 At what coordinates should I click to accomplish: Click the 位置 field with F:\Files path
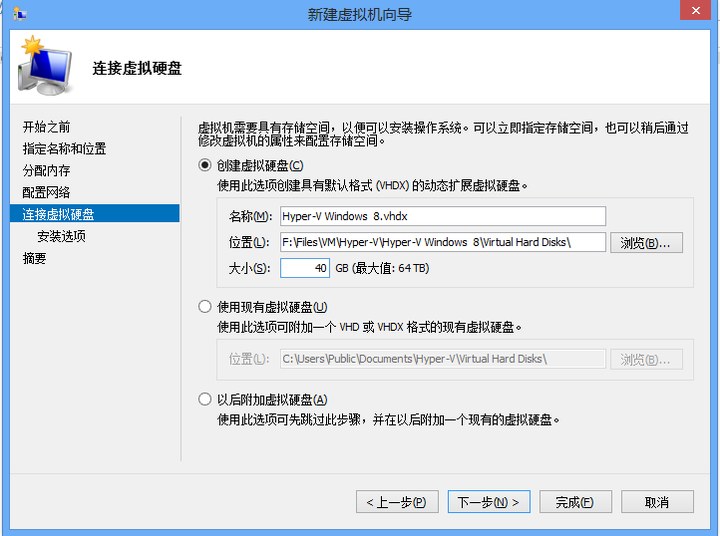click(x=443, y=242)
